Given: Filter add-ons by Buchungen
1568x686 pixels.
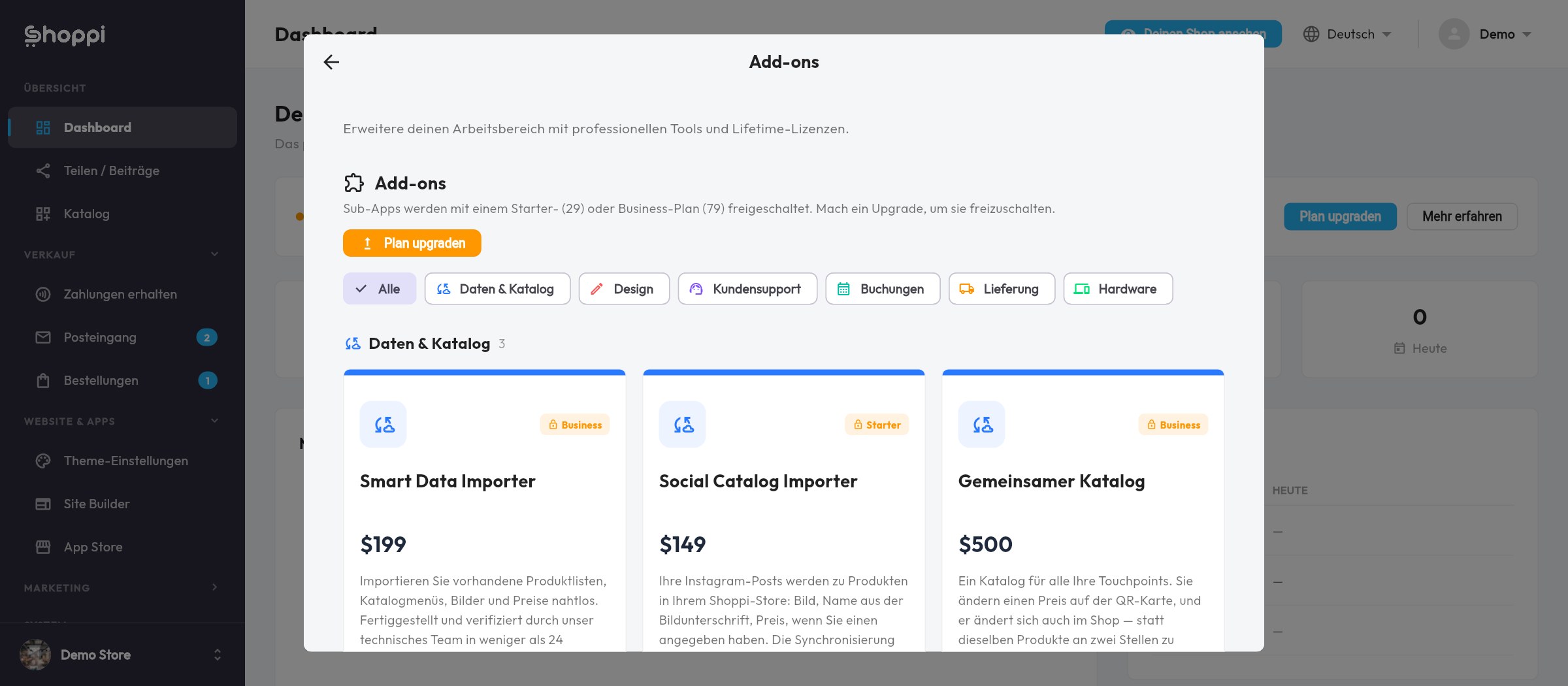Looking at the screenshot, I should pyautogui.click(x=883, y=289).
